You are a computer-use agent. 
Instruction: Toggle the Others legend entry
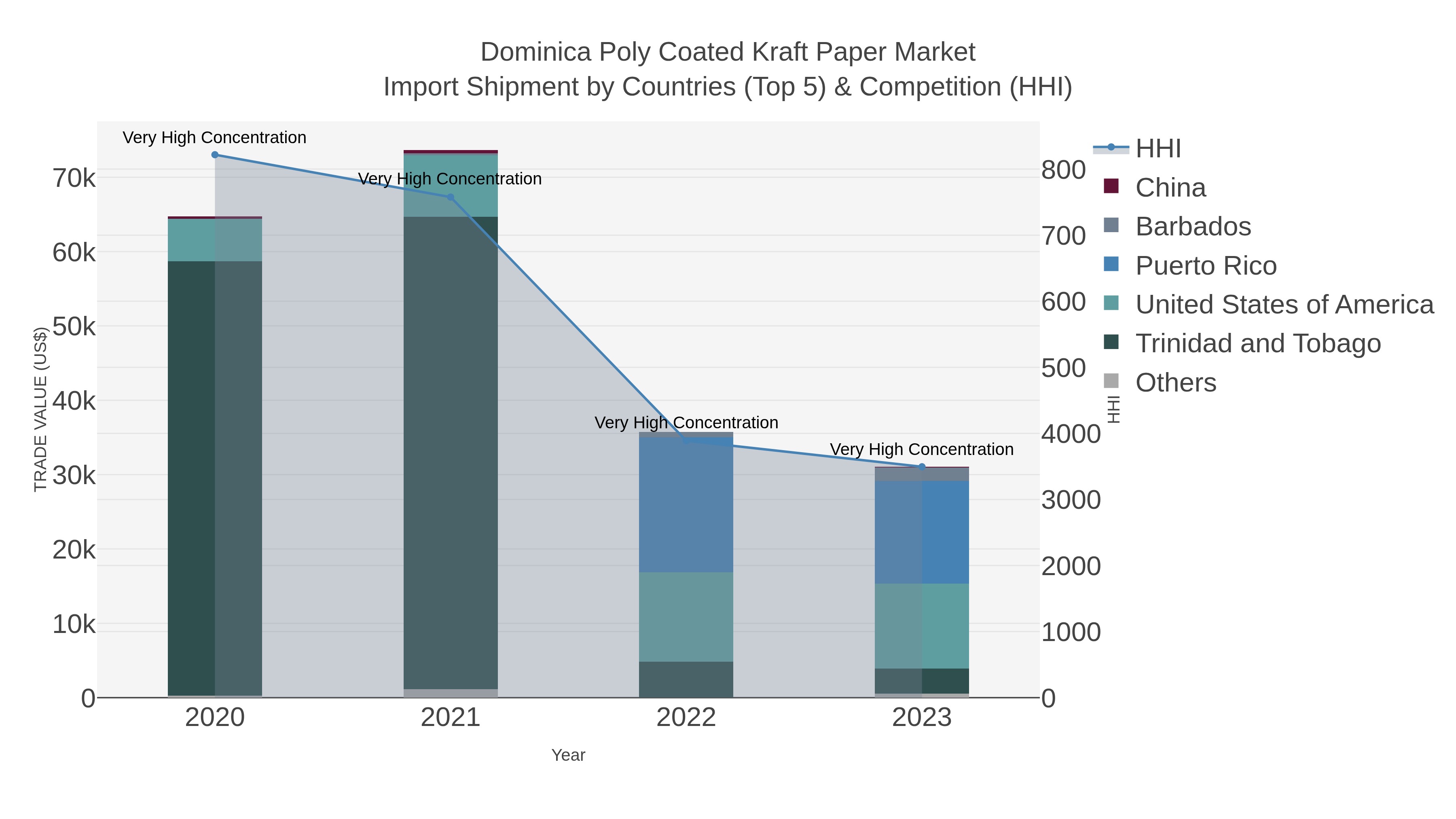point(1160,383)
